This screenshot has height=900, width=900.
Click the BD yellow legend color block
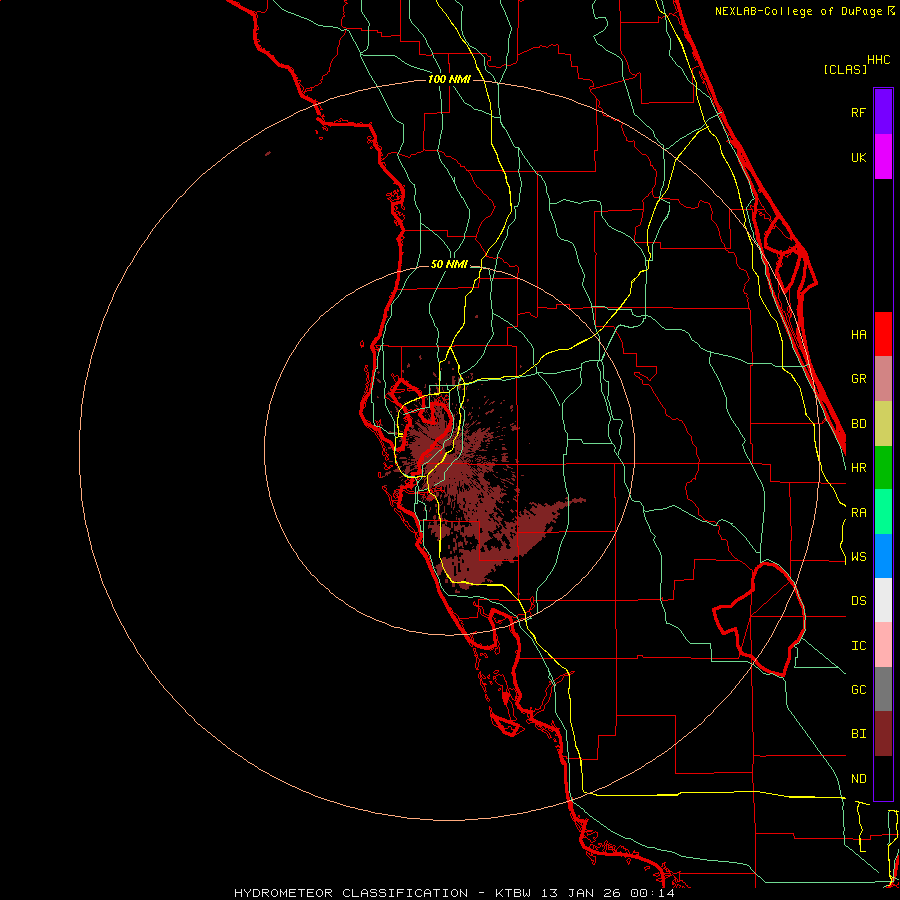[x=883, y=423]
